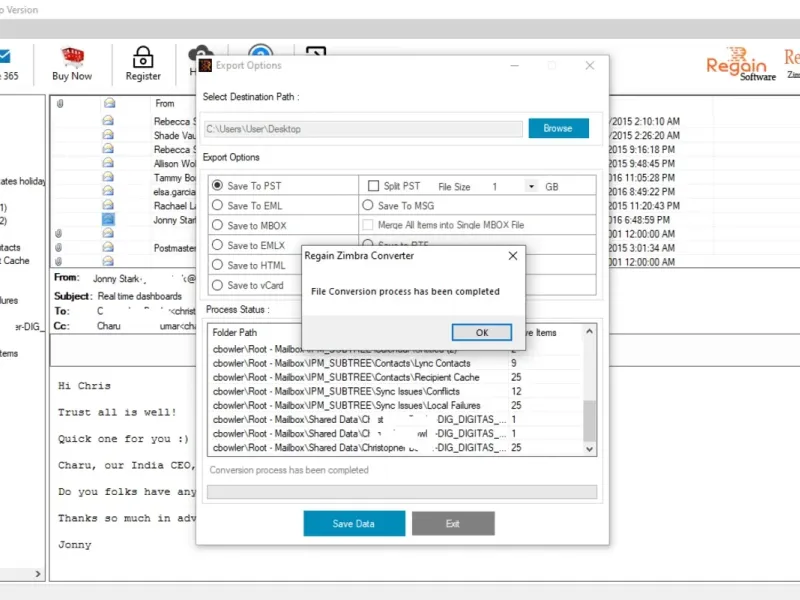Select the Save To EML option
Screen dimensions: 800x600
pyautogui.click(x=217, y=205)
